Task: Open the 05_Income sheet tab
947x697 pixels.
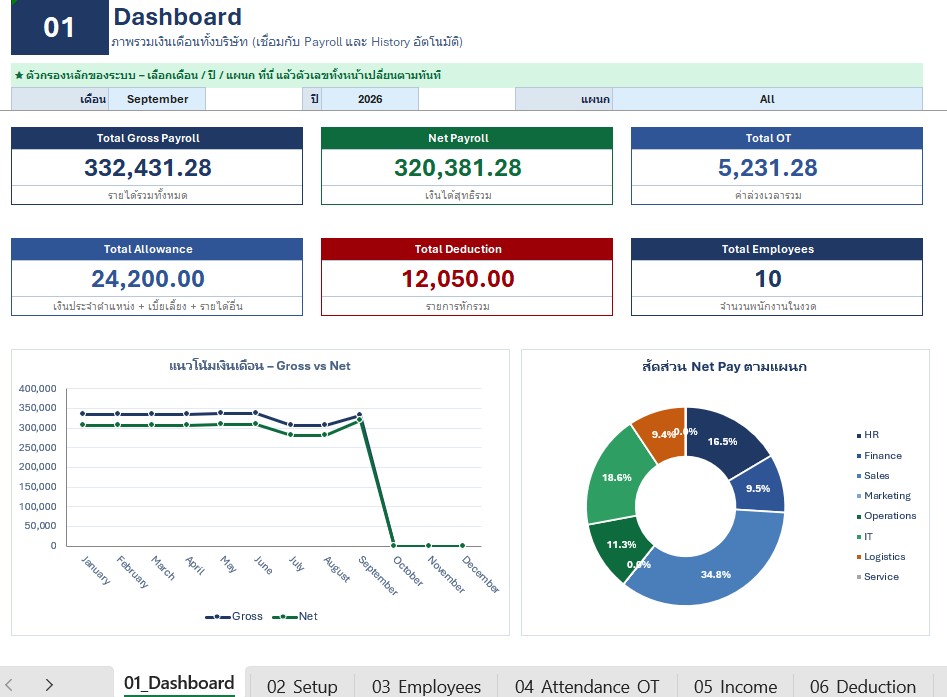Action: pos(735,686)
